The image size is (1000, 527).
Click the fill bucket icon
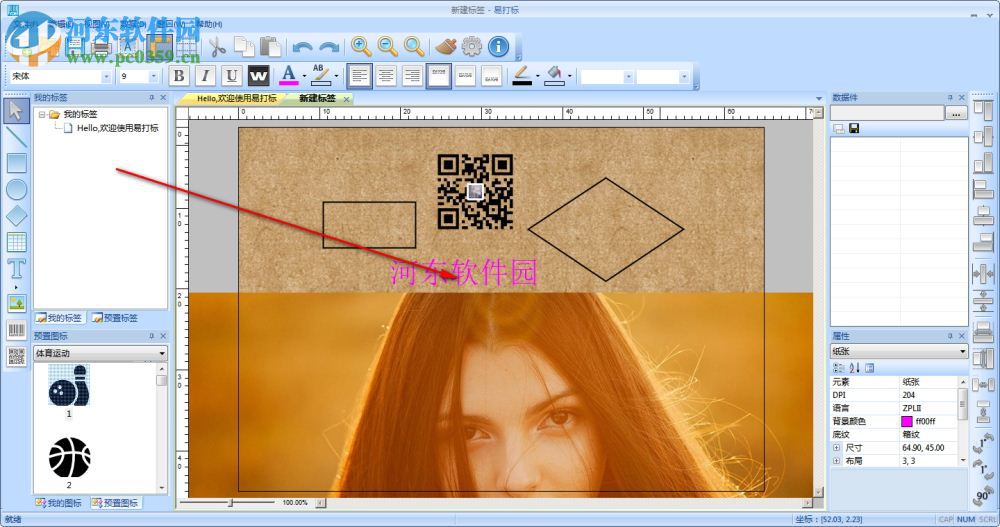[x=554, y=75]
